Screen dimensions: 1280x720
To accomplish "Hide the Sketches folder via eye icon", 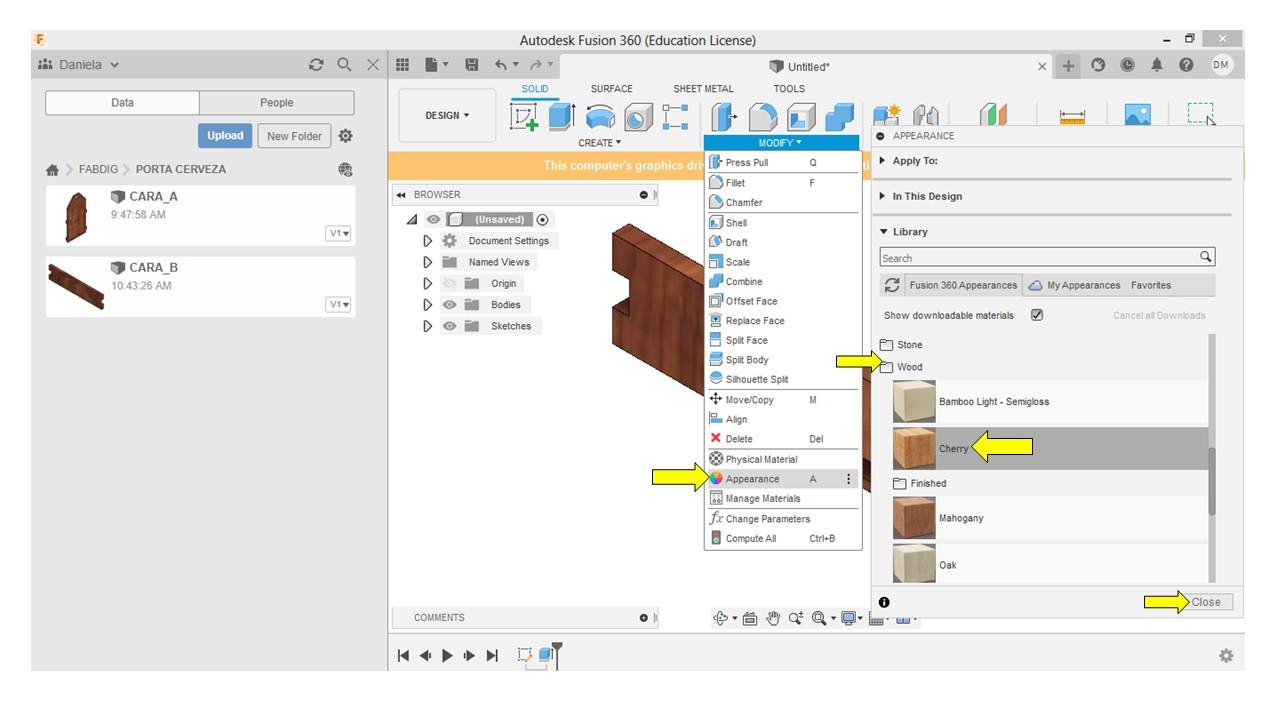I will click(449, 326).
